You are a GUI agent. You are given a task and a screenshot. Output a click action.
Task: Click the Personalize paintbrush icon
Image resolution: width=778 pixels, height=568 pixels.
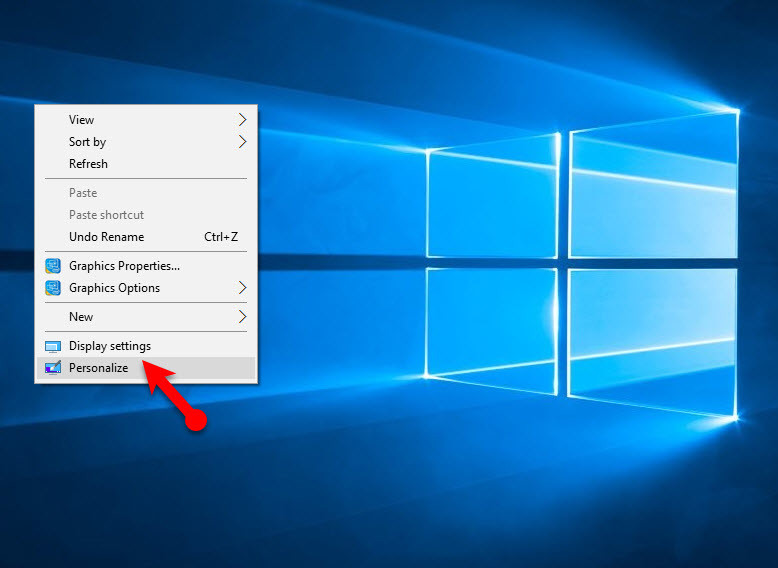(53, 368)
